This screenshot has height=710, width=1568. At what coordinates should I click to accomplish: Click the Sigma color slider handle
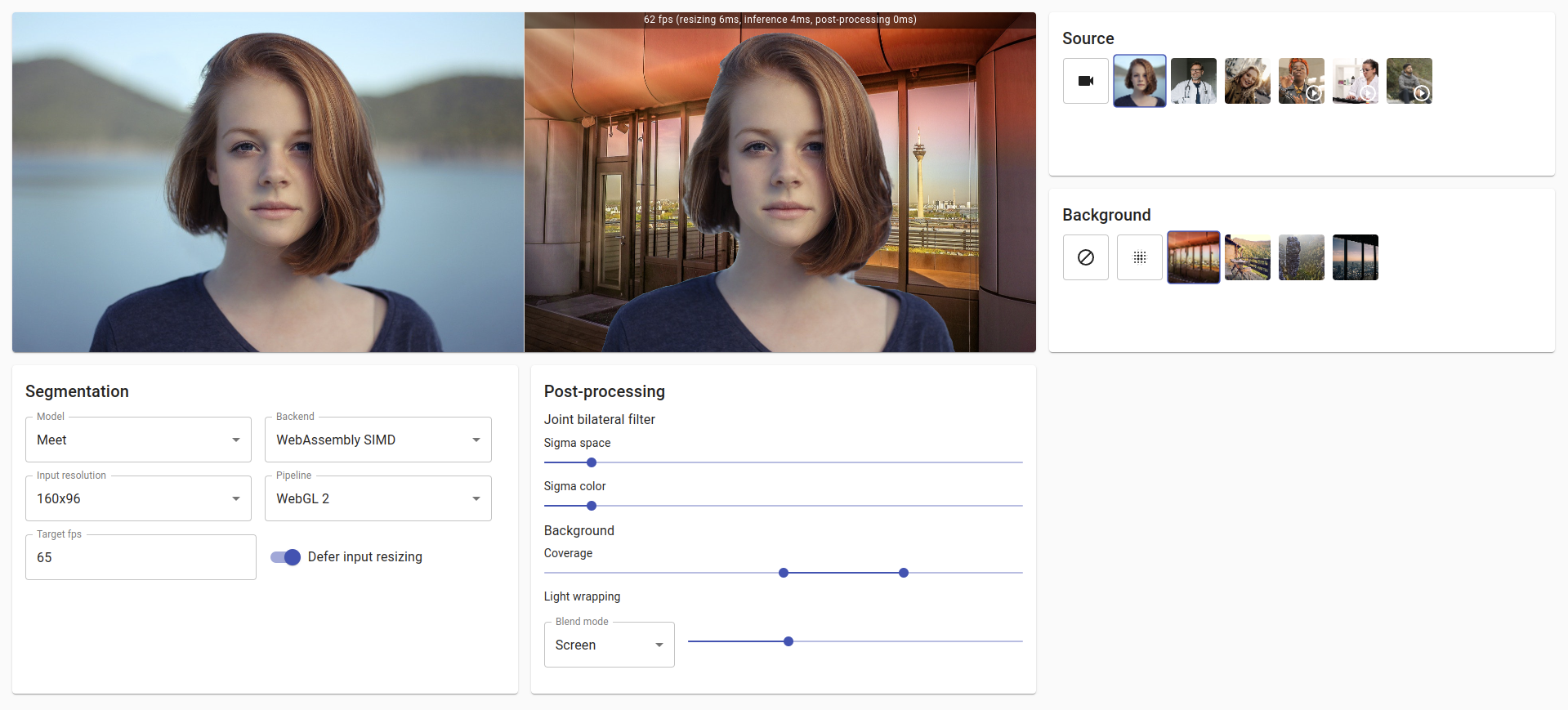coord(592,506)
